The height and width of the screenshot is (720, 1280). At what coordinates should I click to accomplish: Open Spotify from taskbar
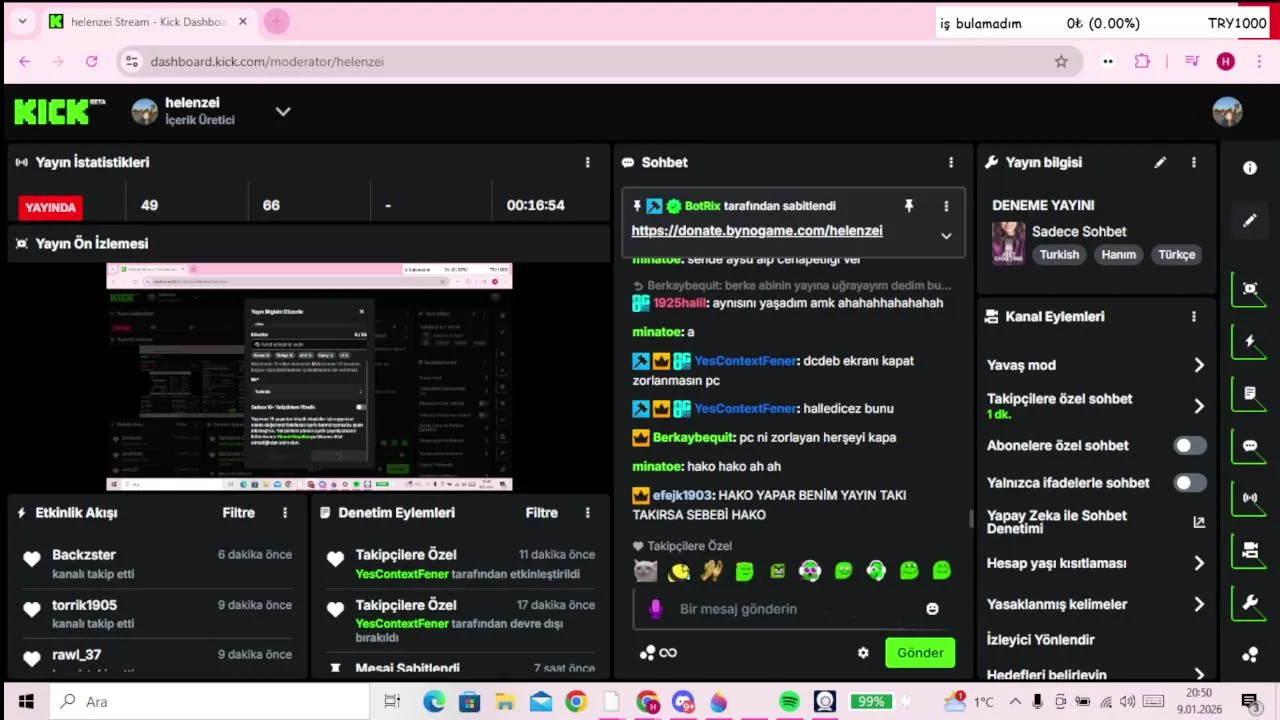click(x=789, y=702)
